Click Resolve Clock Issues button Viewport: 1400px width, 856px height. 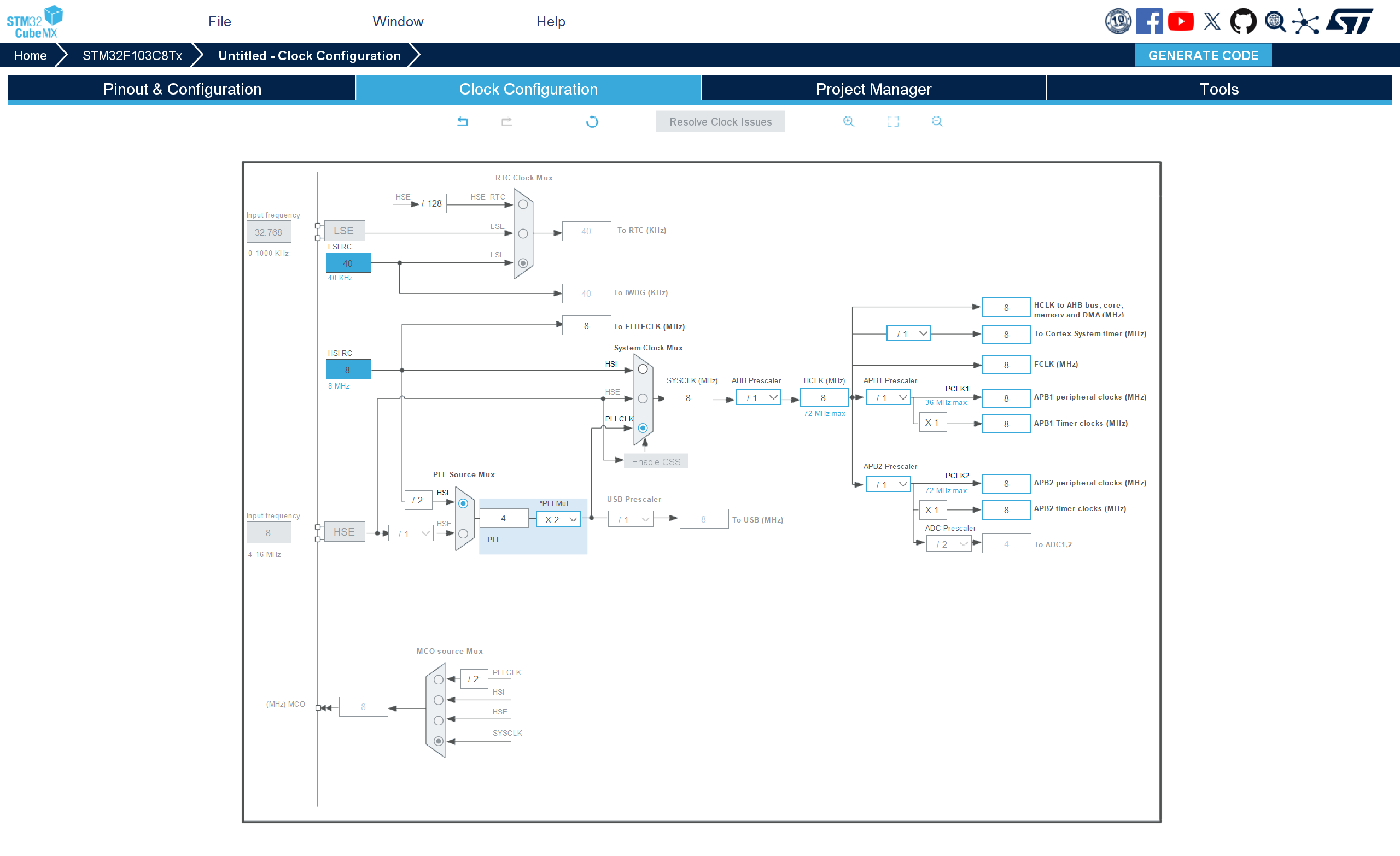click(720, 121)
